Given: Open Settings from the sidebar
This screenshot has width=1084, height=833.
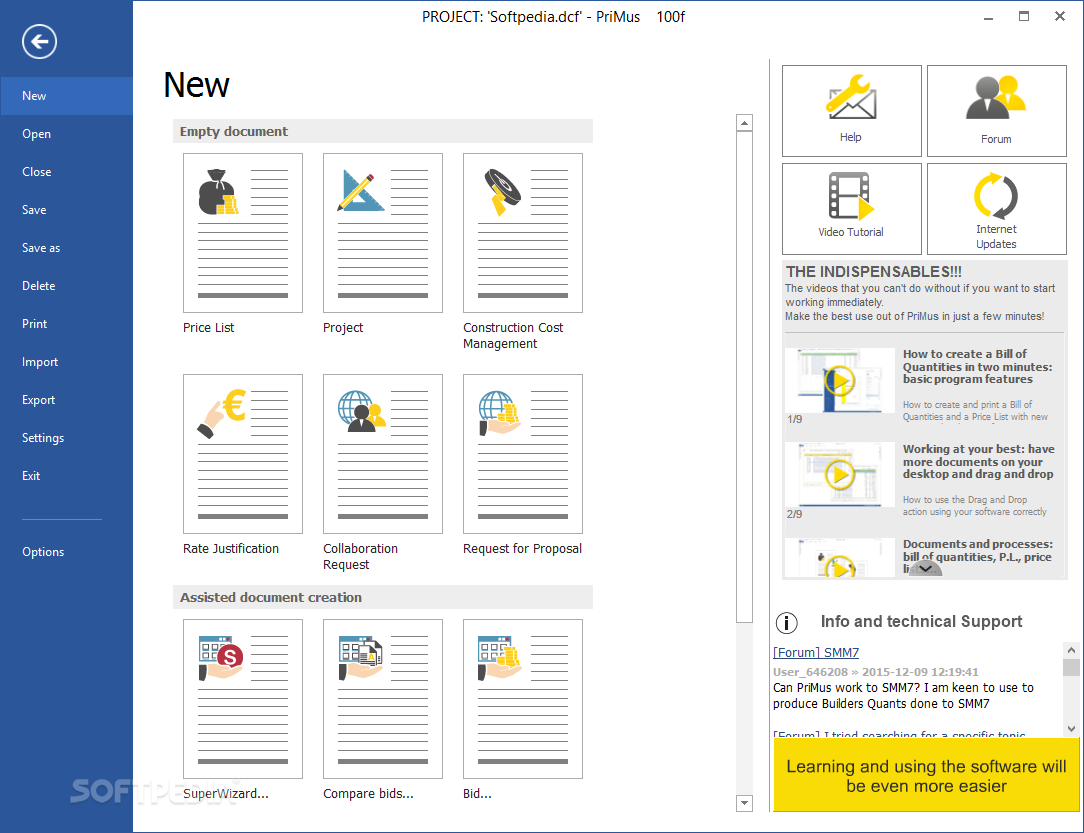Looking at the screenshot, I should coord(66,438).
